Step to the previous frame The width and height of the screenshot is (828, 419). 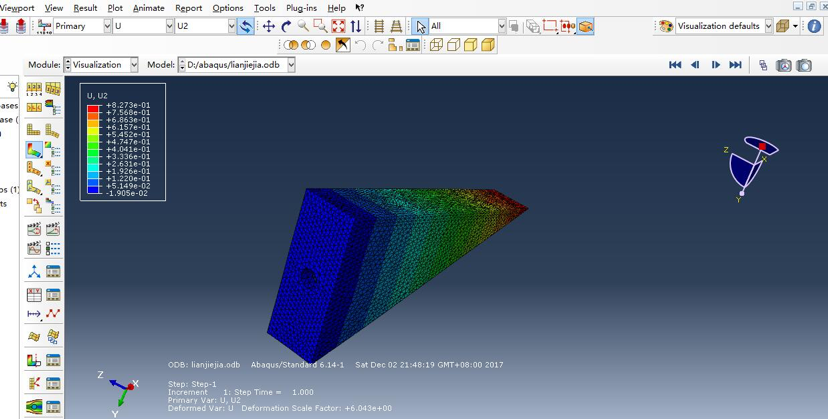pos(695,65)
